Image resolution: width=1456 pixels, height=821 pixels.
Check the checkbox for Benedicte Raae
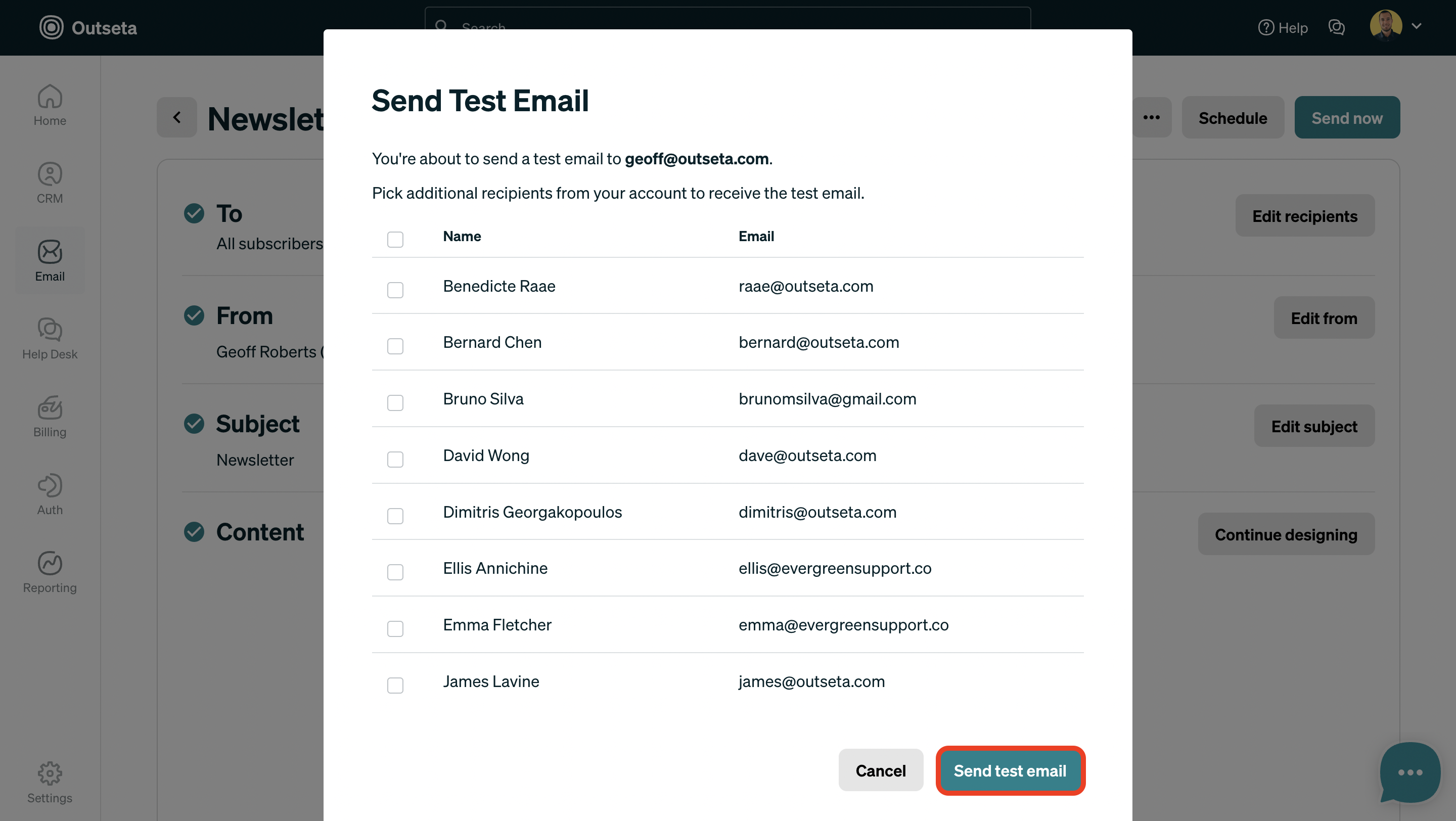[395, 290]
